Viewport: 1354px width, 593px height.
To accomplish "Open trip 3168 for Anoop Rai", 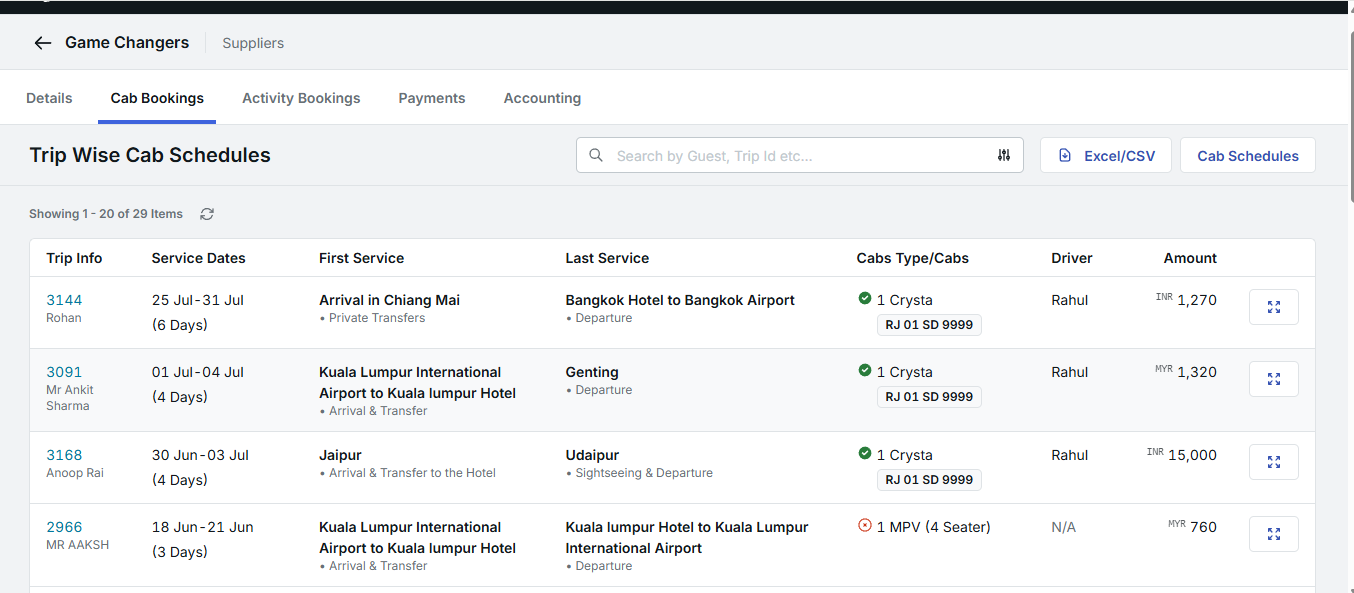I will [64, 454].
